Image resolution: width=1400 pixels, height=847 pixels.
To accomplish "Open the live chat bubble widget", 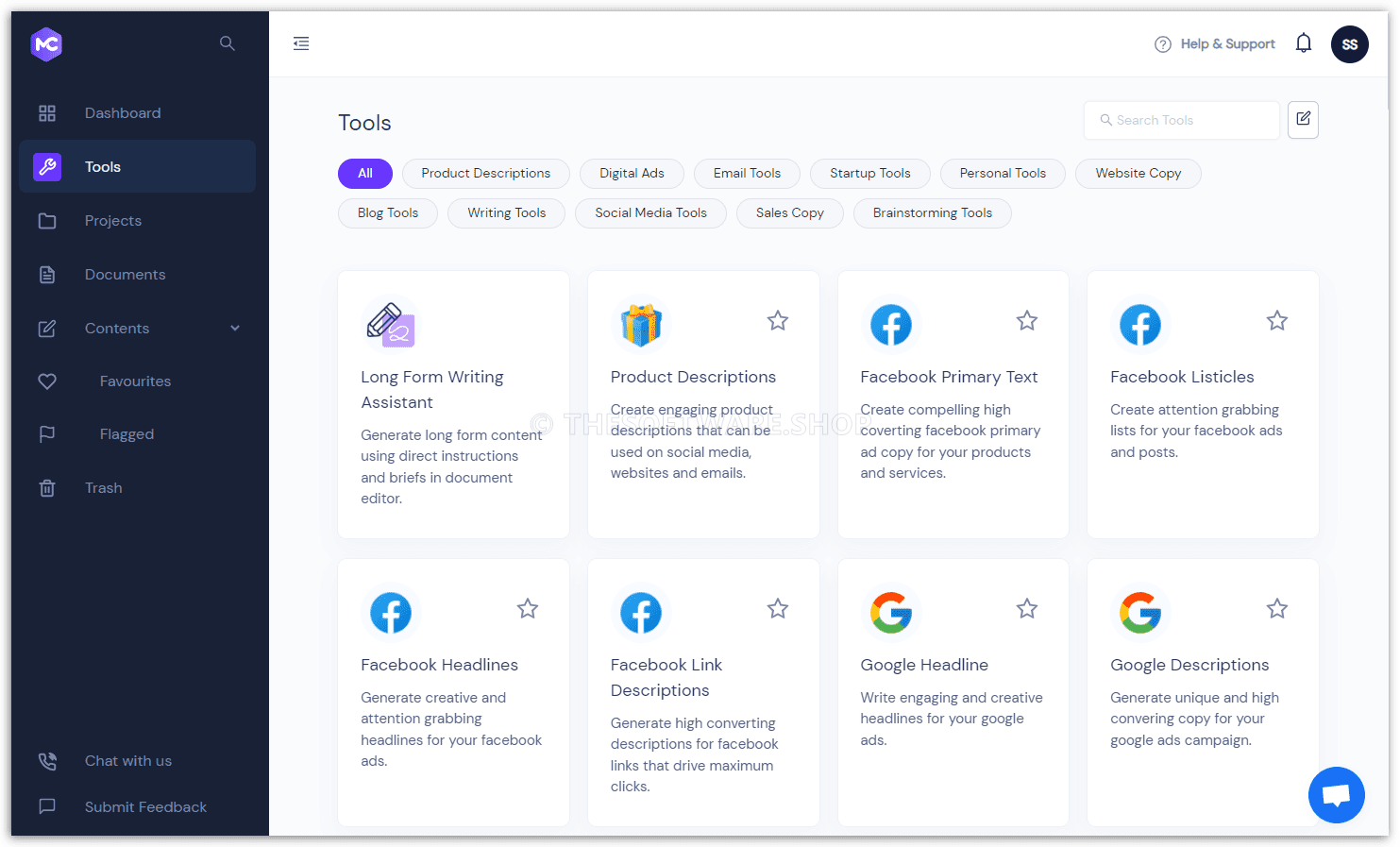I will click(1337, 795).
